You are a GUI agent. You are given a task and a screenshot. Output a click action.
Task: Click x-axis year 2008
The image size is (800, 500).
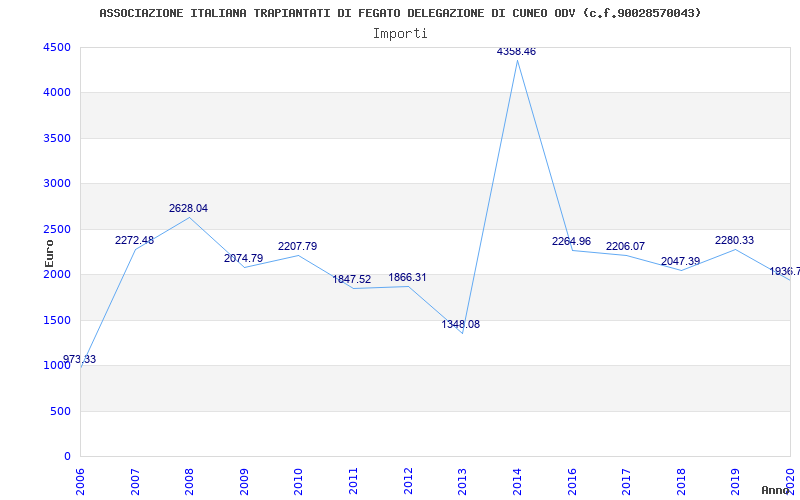(x=189, y=482)
